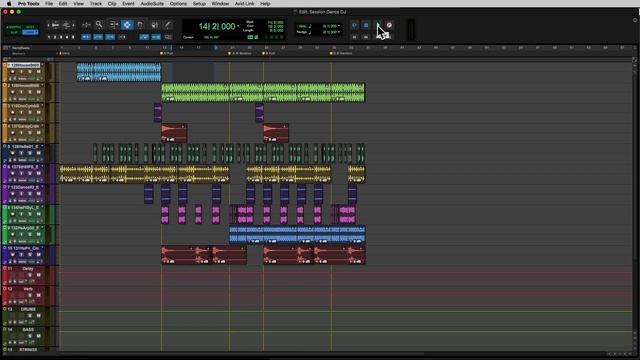Viewport: 640px width, 360px height.
Task: Click horizontal zoom in arrow button
Action: [73, 25]
